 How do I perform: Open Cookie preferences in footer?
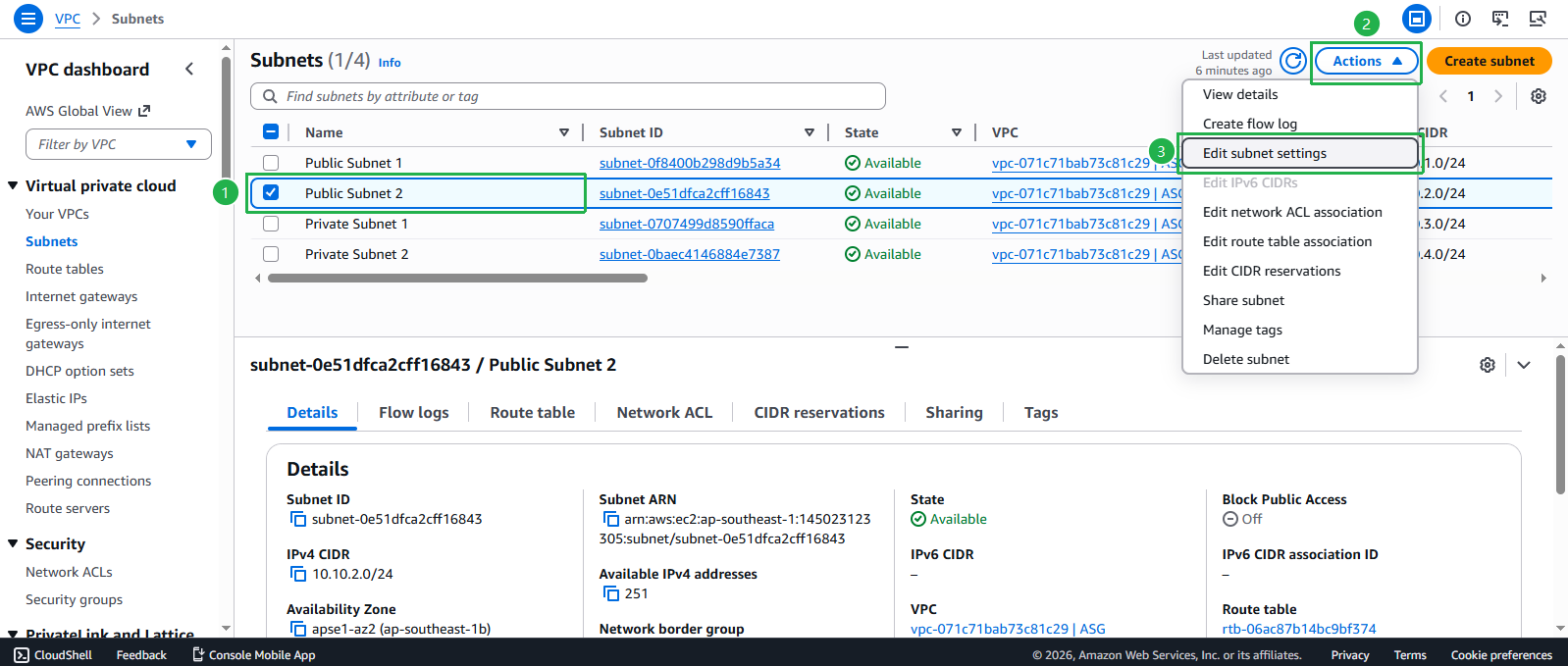(1501, 655)
